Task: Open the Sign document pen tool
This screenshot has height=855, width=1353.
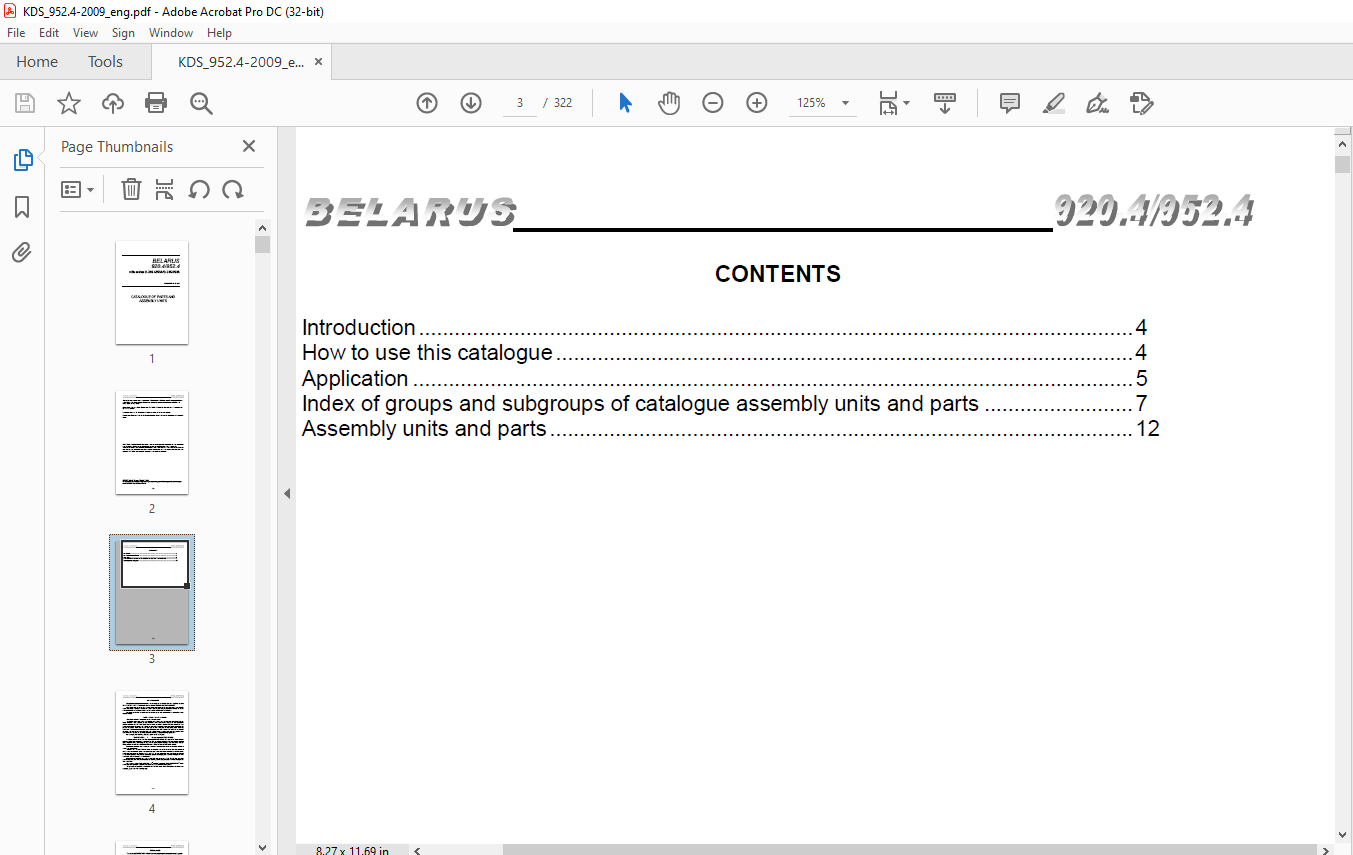Action: click(1098, 103)
